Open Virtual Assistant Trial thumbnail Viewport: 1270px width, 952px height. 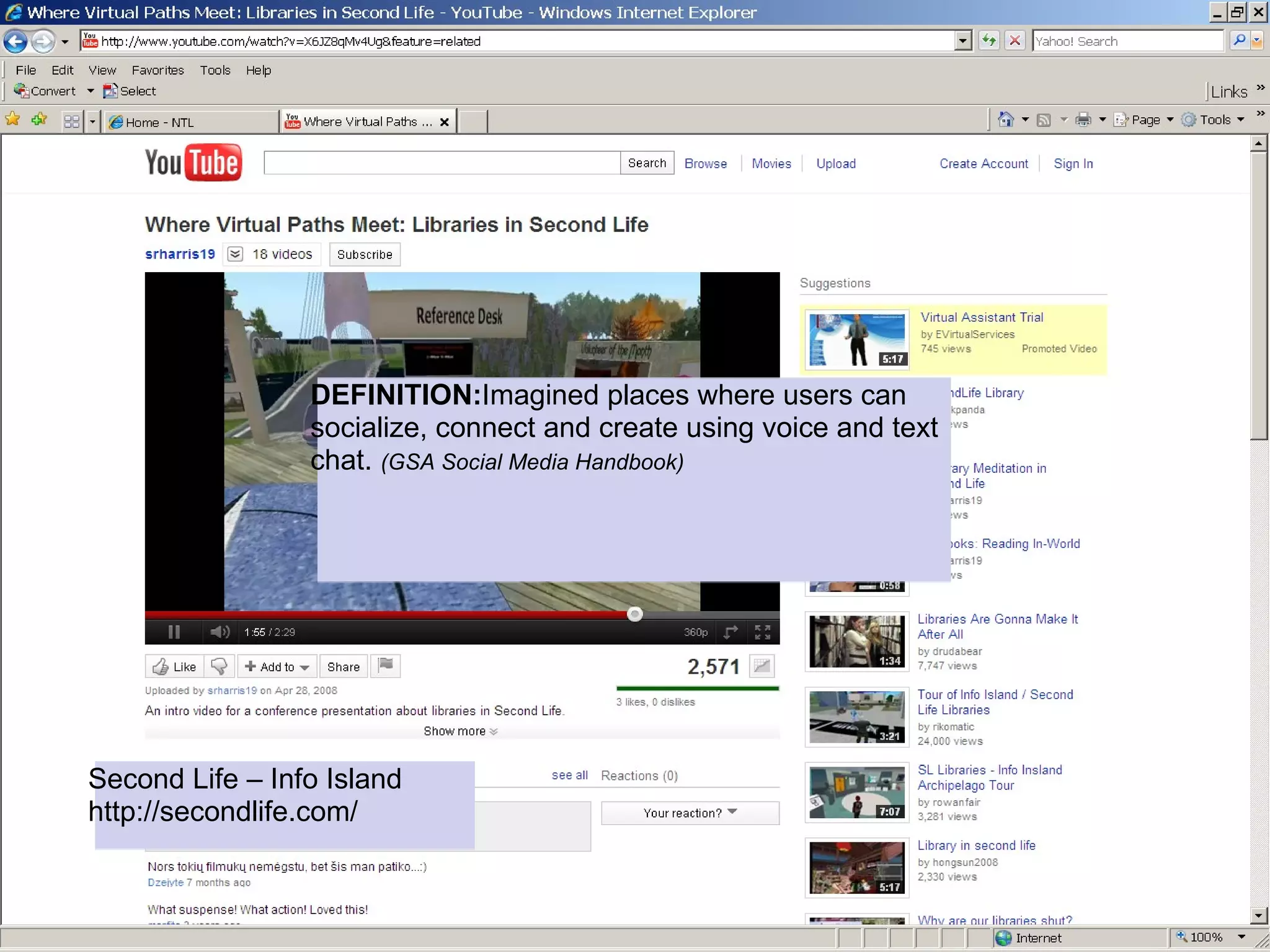[x=857, y=340]
